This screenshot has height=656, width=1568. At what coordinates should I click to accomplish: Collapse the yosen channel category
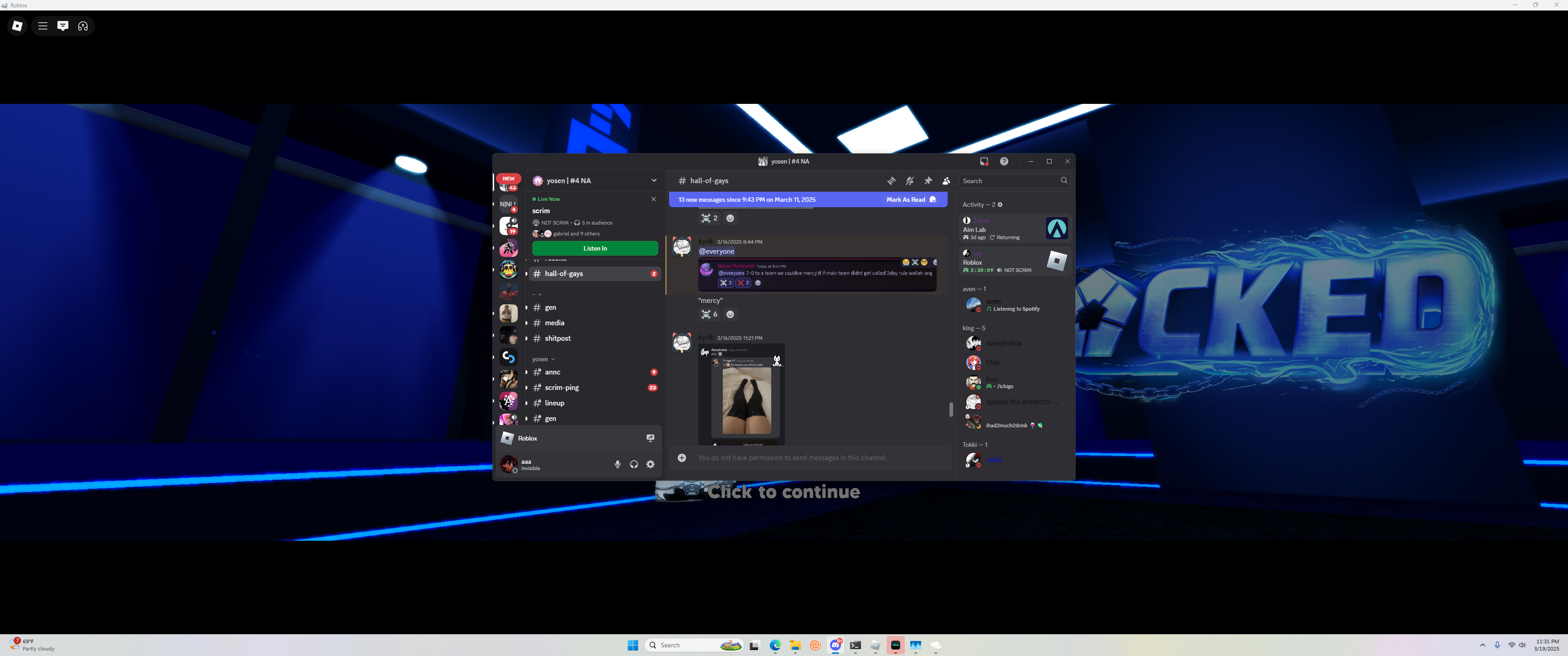pyautogui.click(x=543, y=359)
